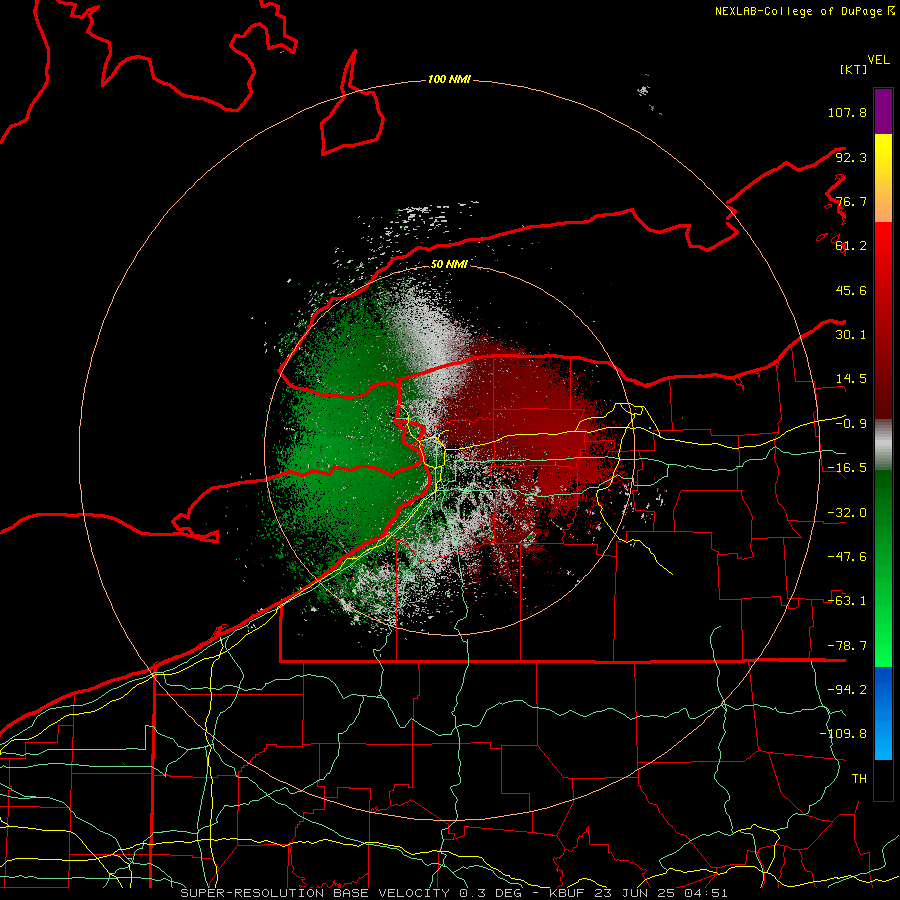900x900 pixels.
Task: Click the 107.8 legend value
Action: tap(847, 112)
